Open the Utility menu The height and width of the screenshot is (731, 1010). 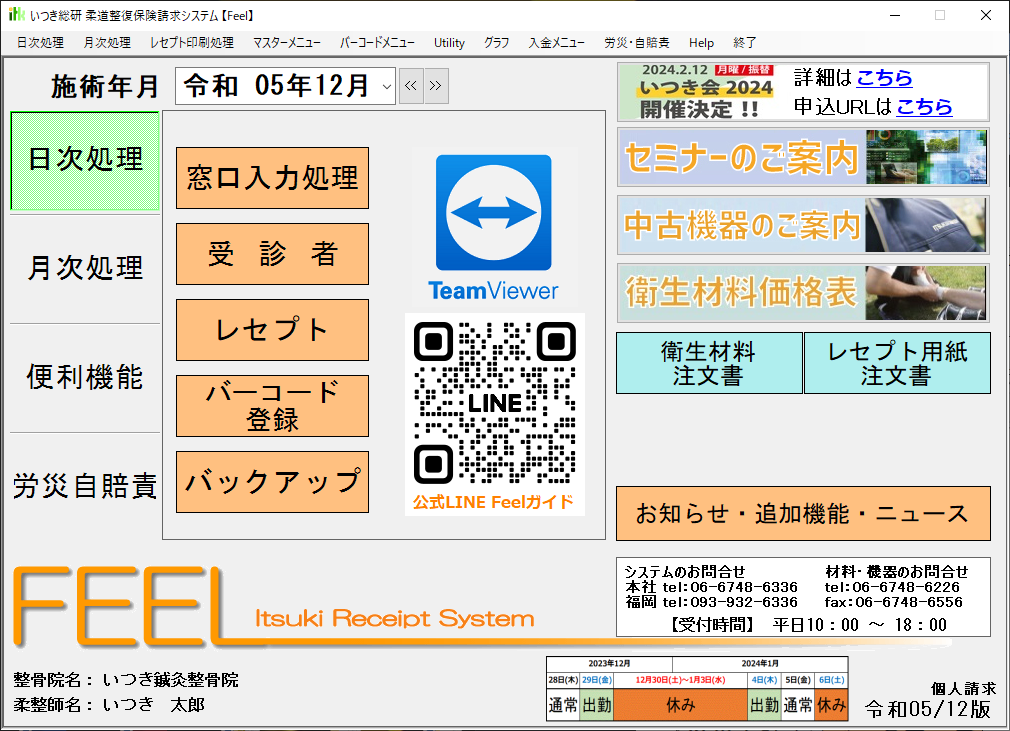(x=449, y=43)
